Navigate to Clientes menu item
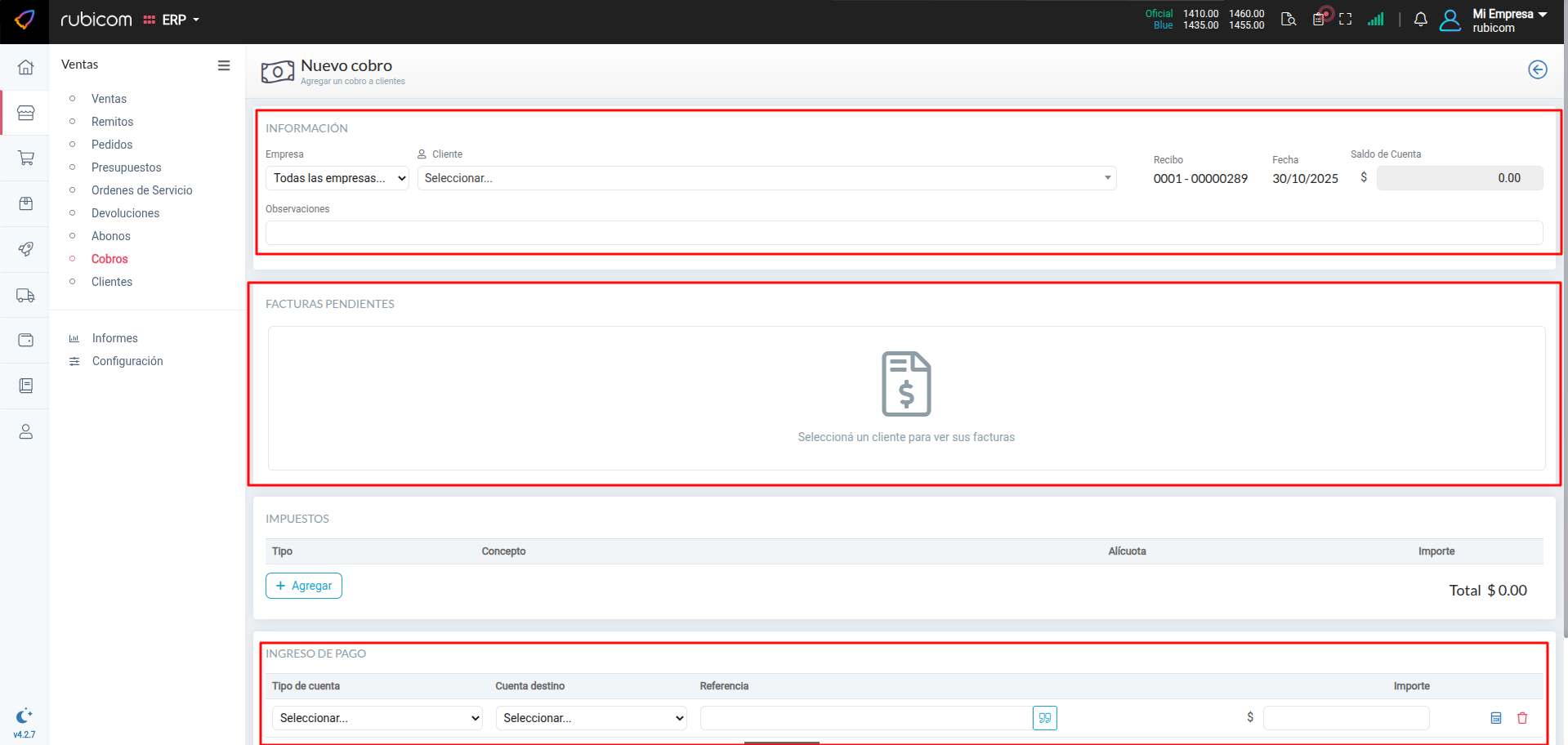Image resolution: width=1568 pixels, height=745 pixels. click(x=112, y=282)
